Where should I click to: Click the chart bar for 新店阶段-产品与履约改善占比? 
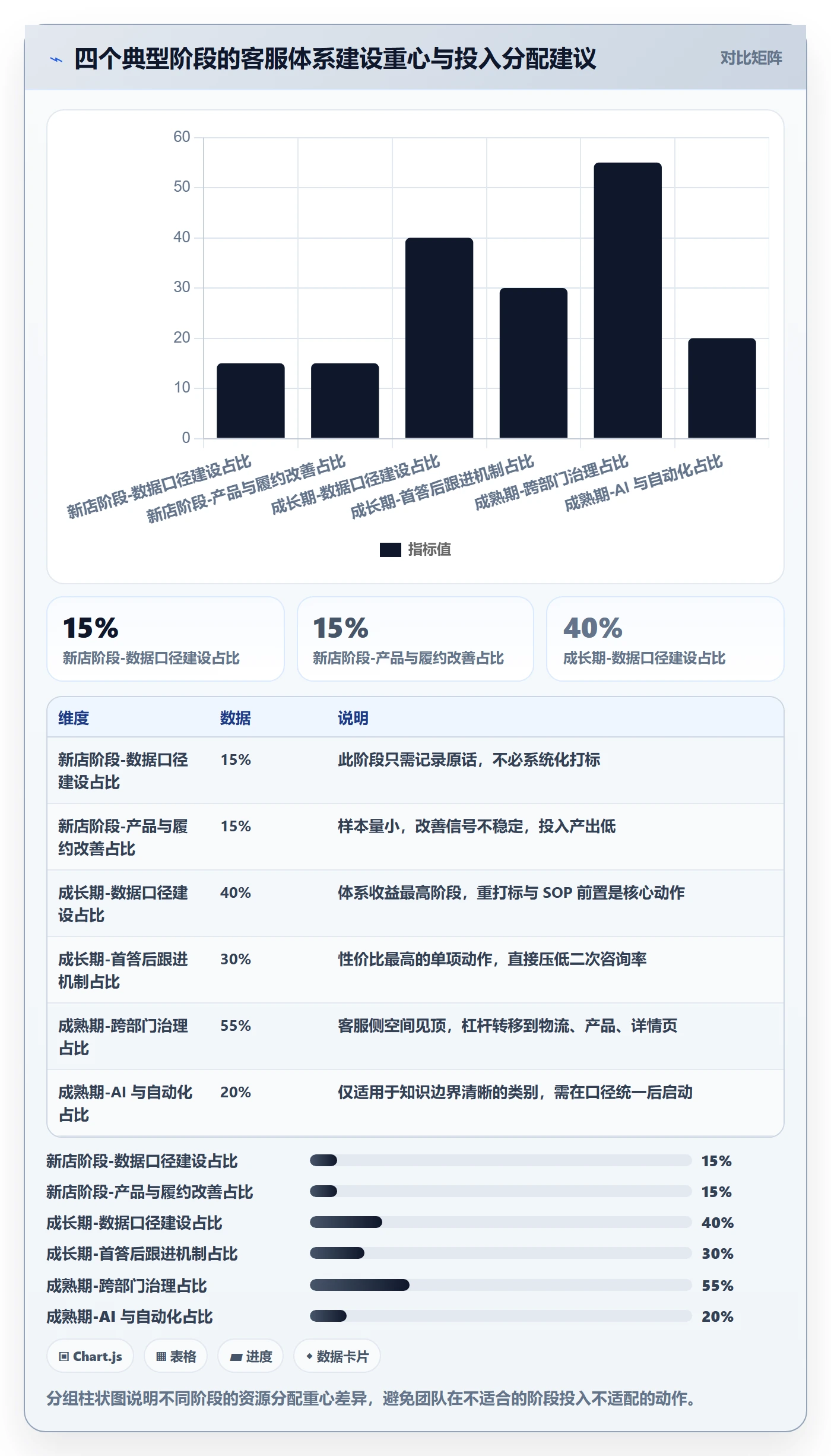click(x=345, y=401)
